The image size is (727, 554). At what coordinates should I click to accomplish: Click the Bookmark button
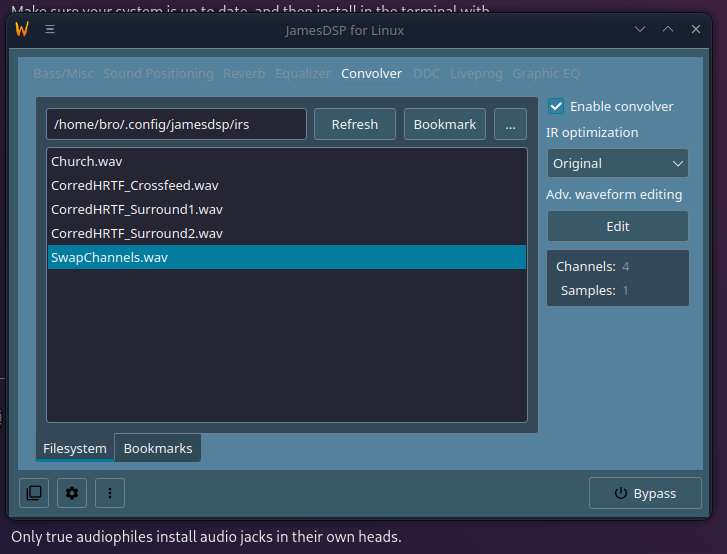(x=445, y=124)
